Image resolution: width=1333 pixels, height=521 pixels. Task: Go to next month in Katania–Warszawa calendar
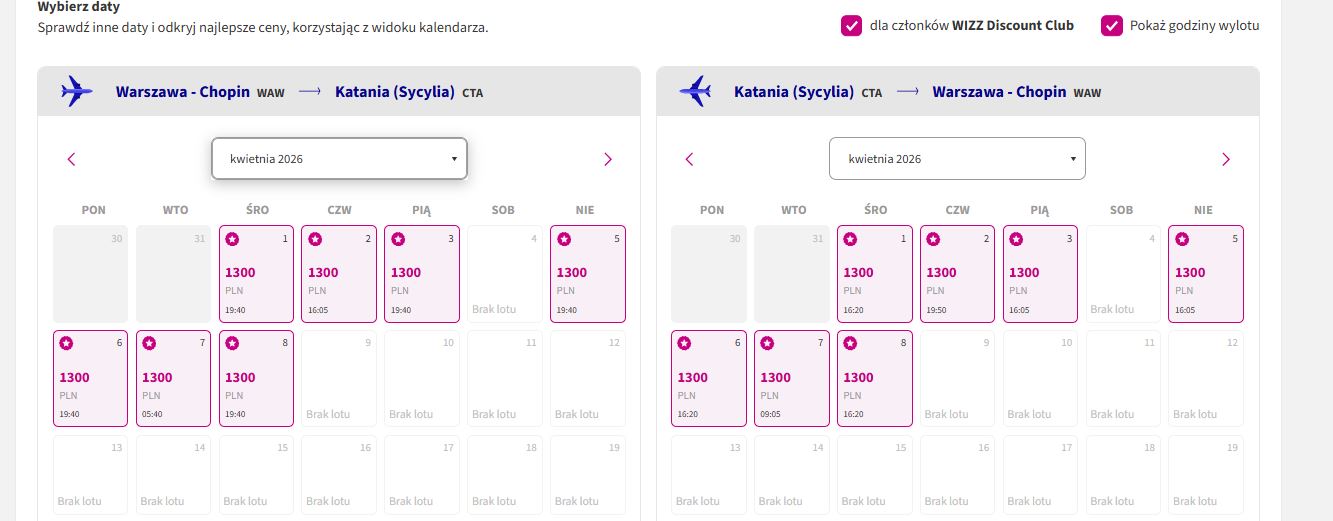point(1225,159)
